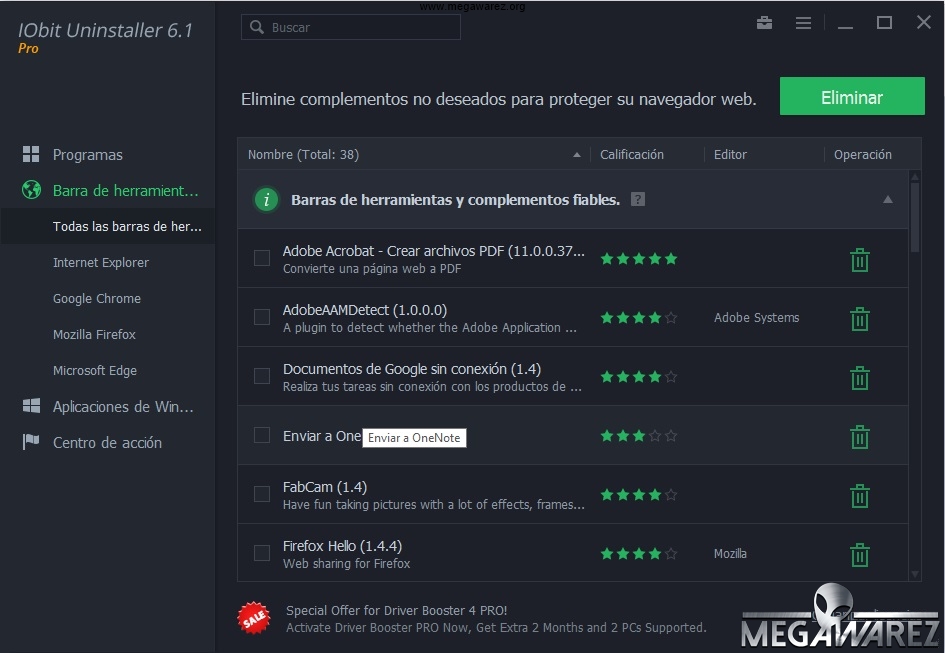Click the FabCam (1.4) entry name
Screen dimensions: 945x653
point(325,487)
